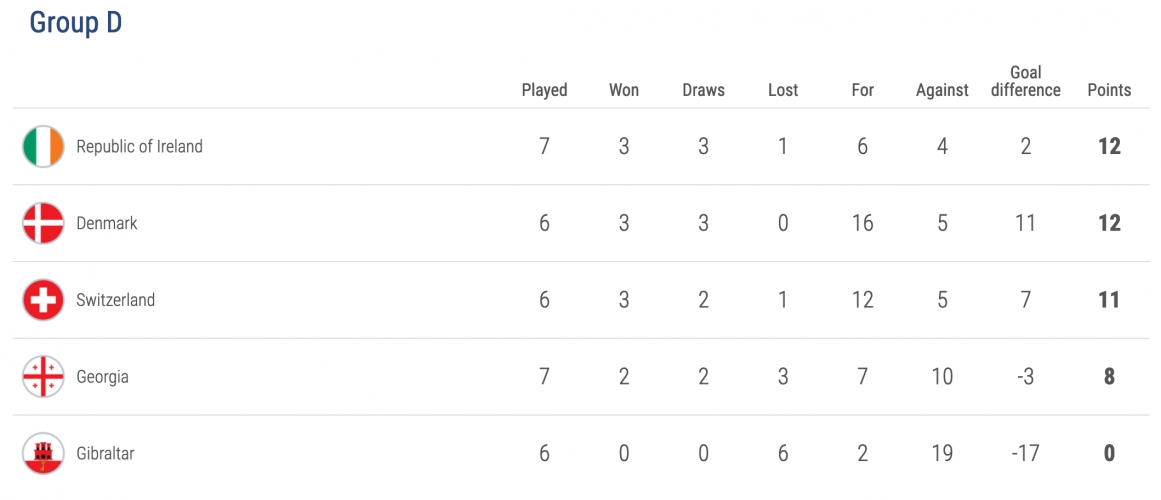
Task: Click Denmark's 12 points value
Action: tap(1109, 223)
